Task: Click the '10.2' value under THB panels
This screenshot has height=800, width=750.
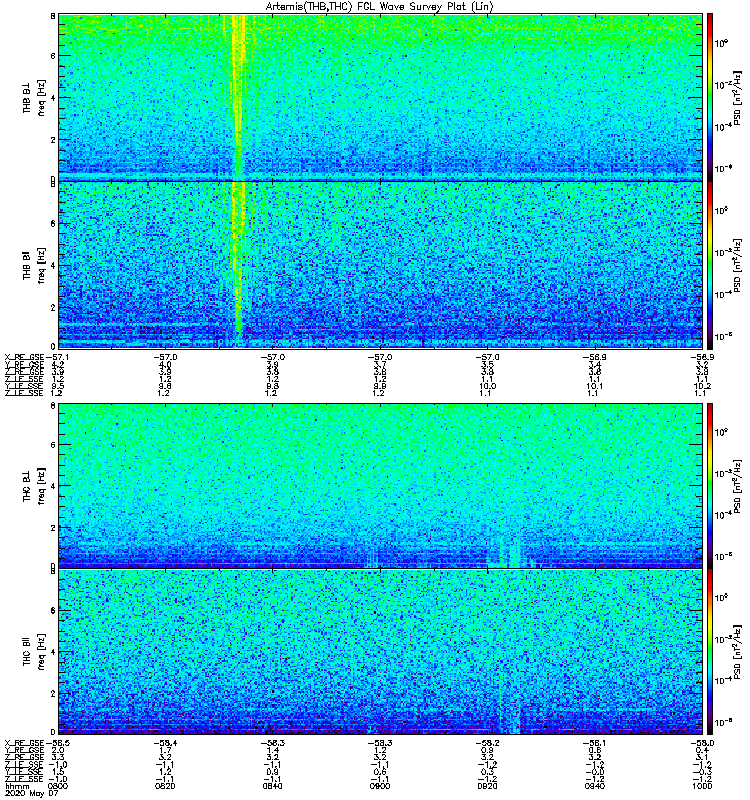Action: 702,386
